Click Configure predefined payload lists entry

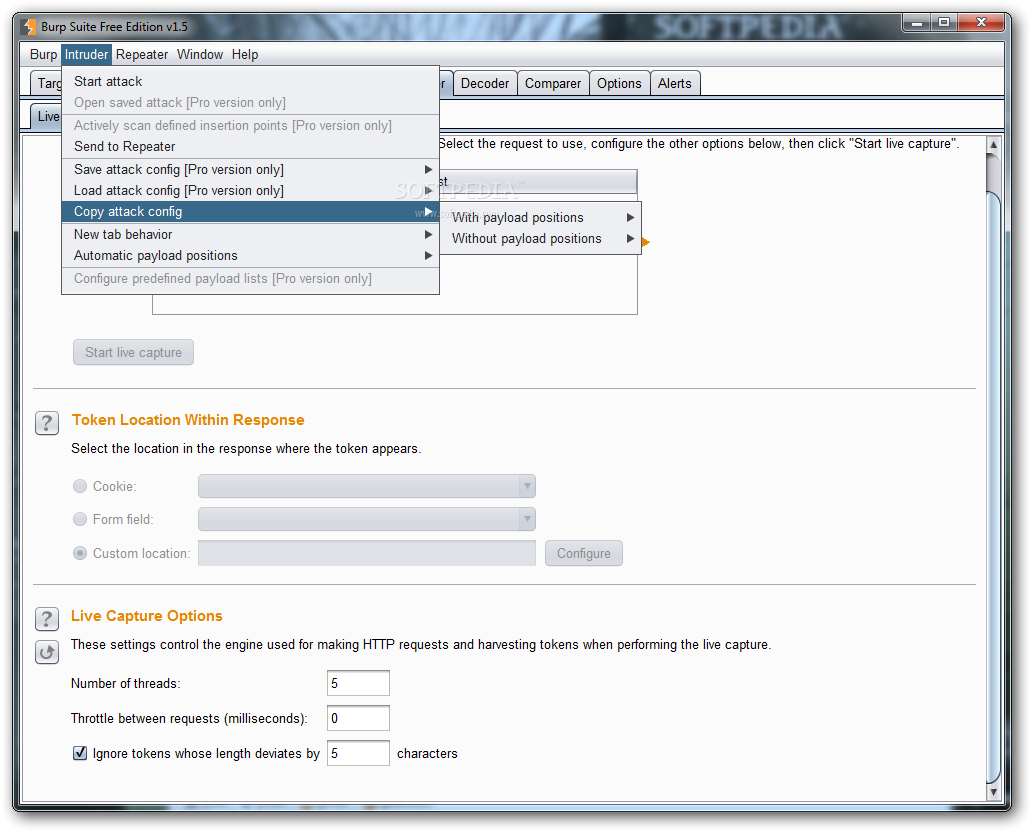click(x=250, y=278)
